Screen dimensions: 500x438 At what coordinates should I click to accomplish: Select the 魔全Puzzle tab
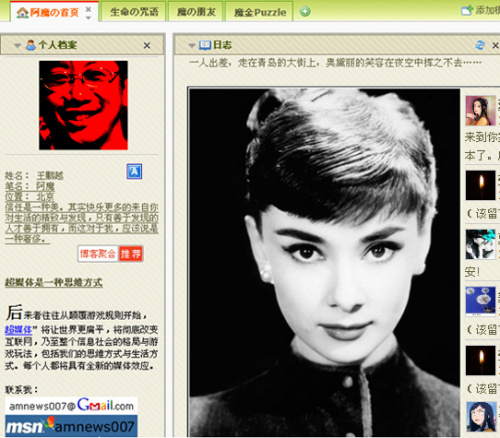[259, 12]
